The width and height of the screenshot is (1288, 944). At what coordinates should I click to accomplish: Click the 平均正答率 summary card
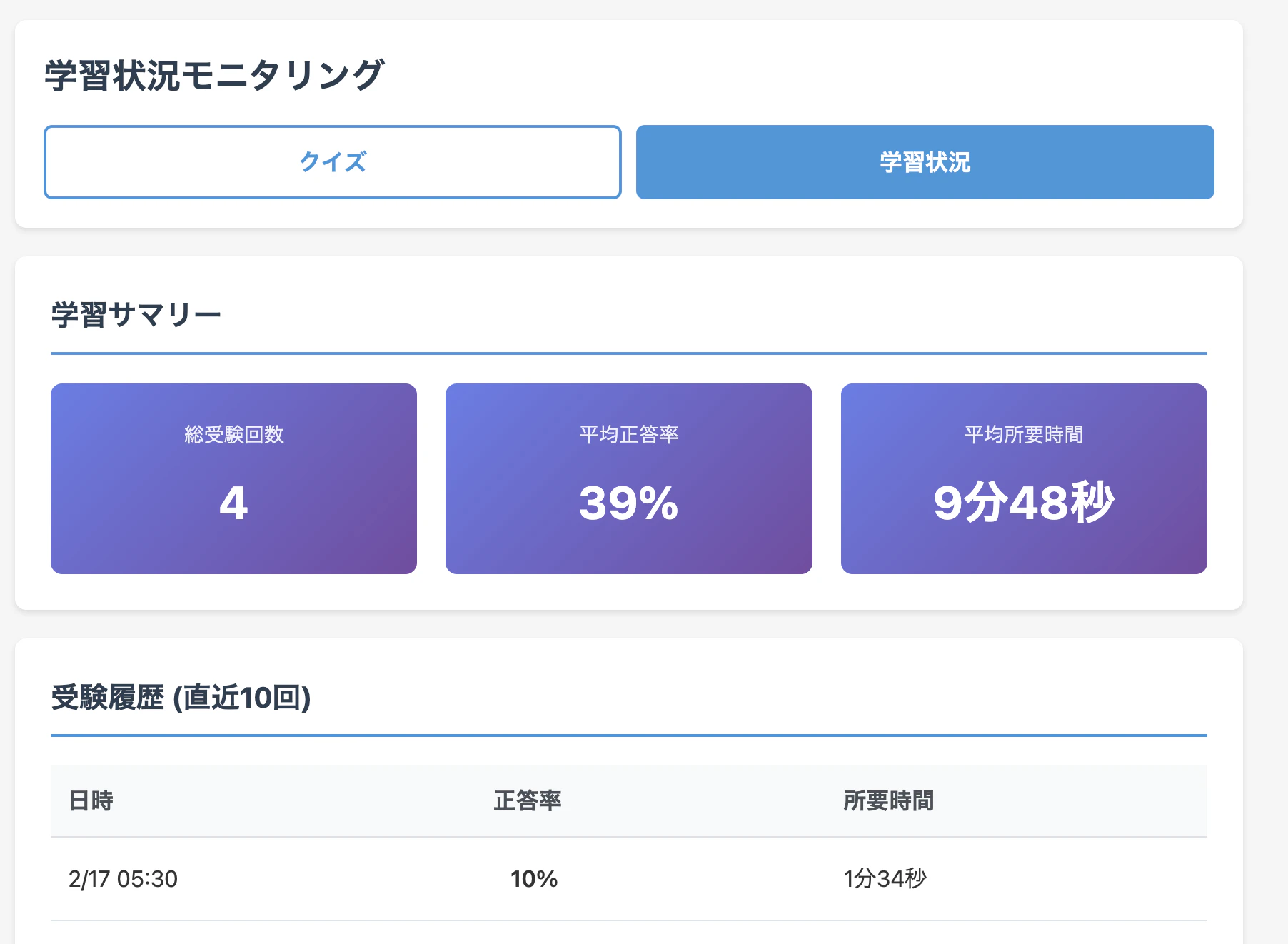[x=628, y=478]
